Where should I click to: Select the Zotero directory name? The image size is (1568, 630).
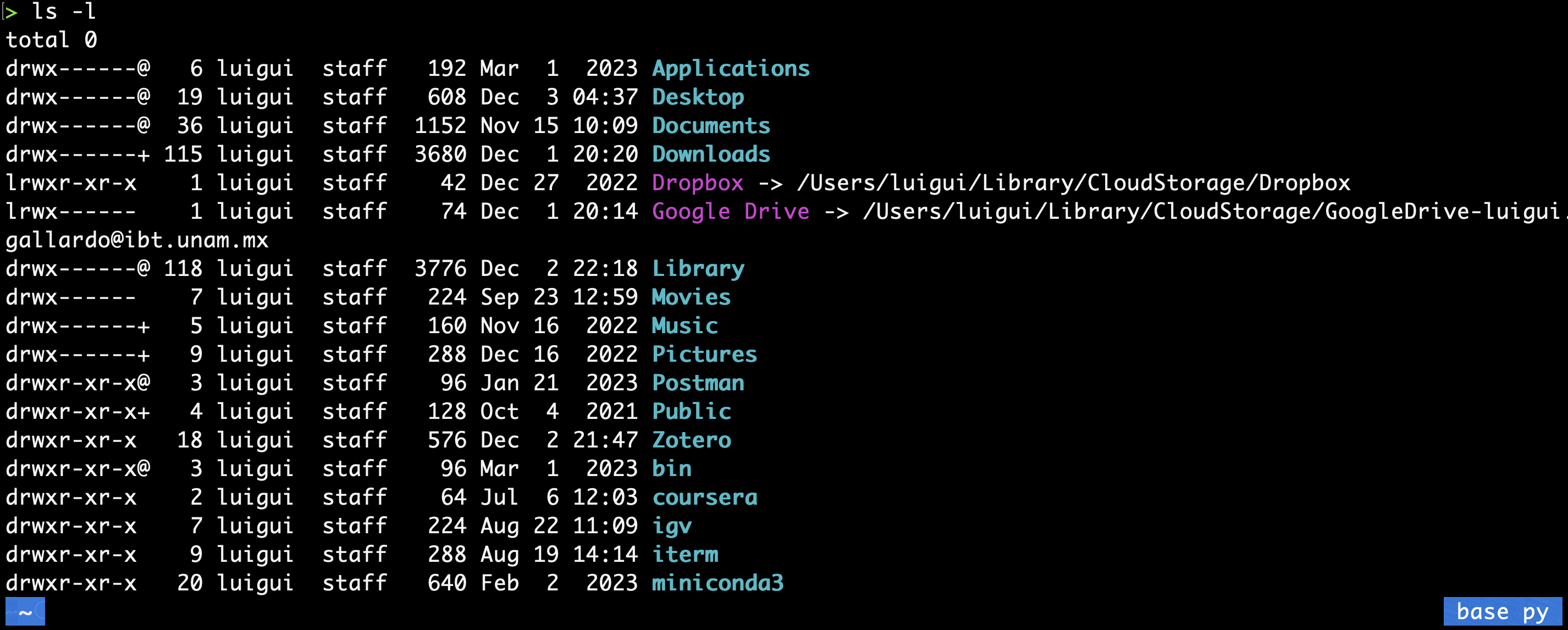point(691,440)
